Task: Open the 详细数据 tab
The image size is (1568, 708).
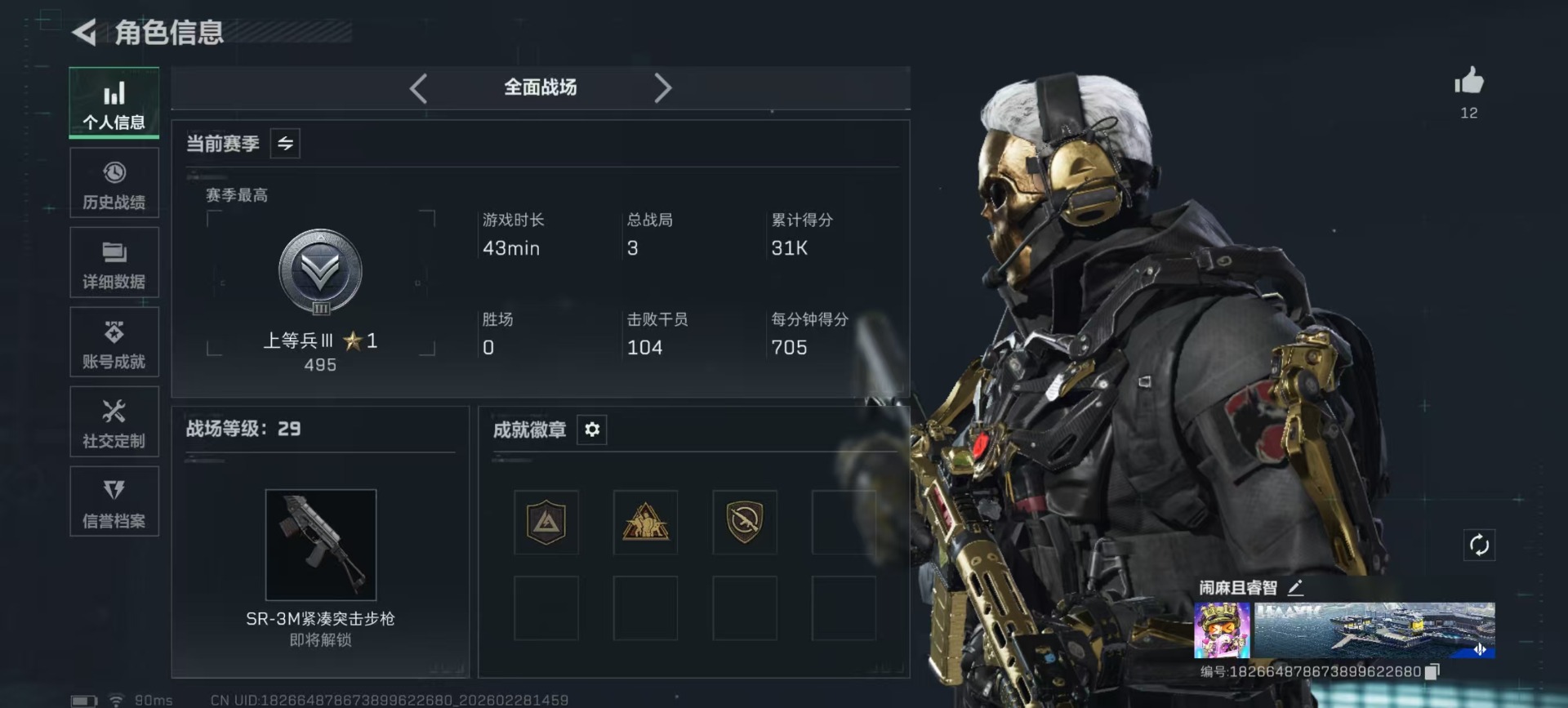Action: [x=114, y=263]
